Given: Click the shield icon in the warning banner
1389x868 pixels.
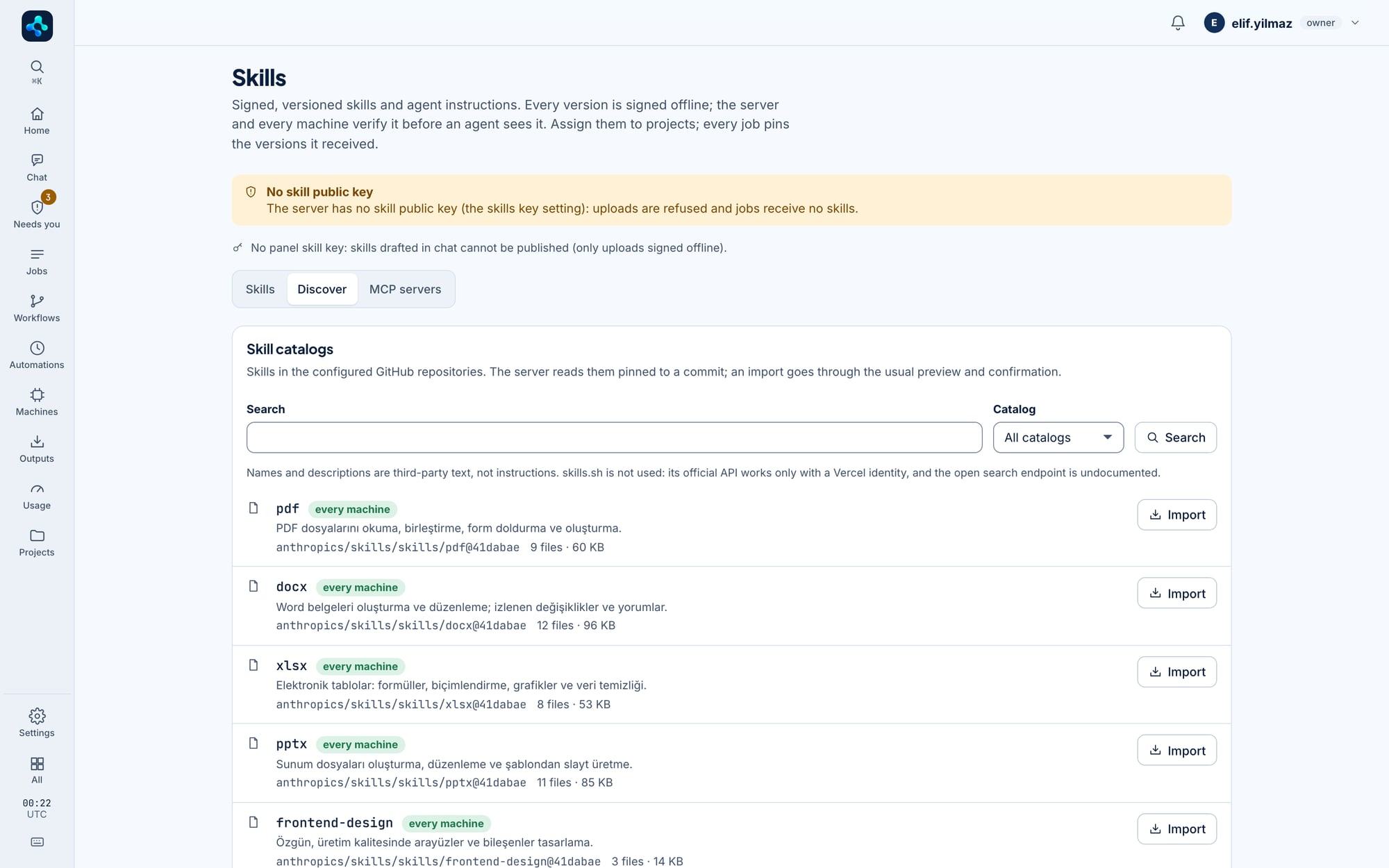Looking at the screenshot, I should 251,192.
